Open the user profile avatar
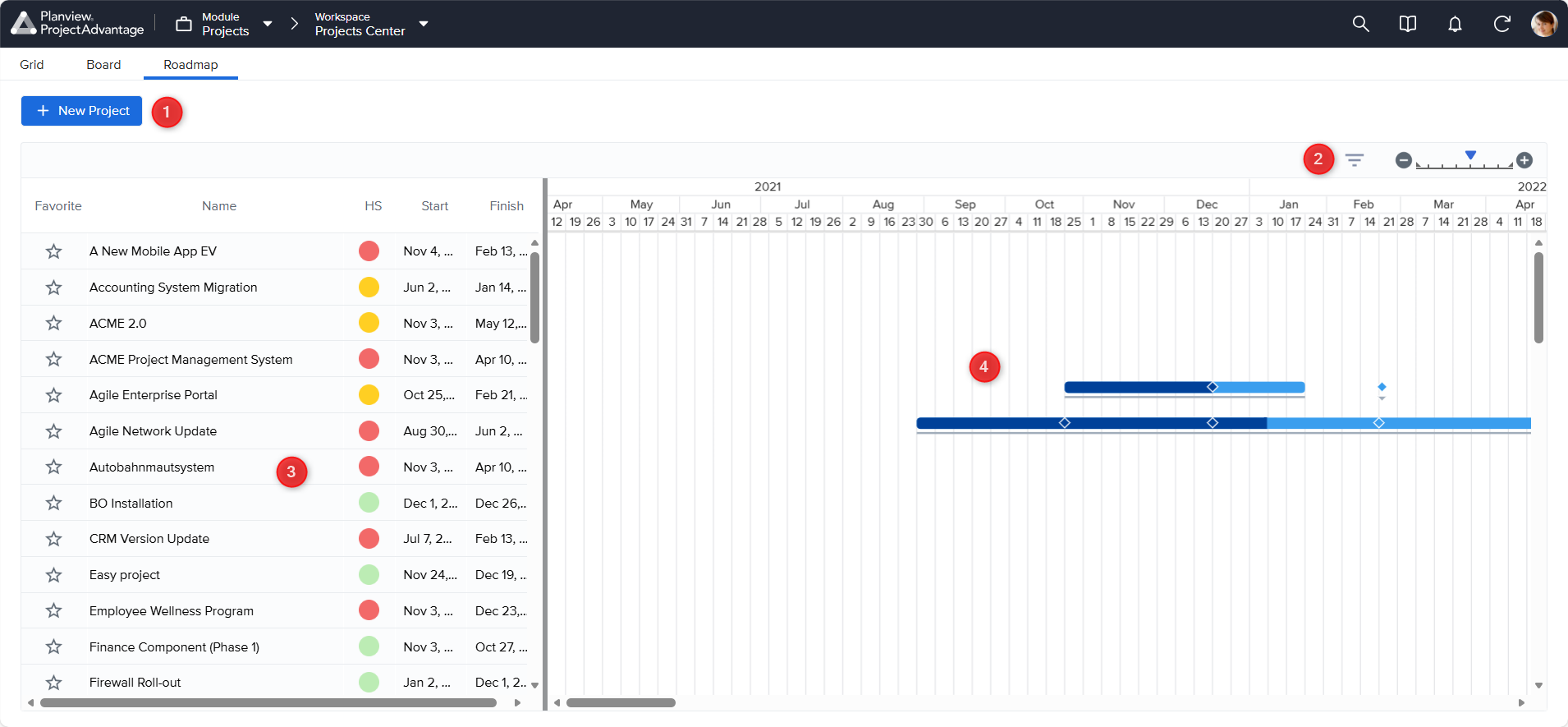This screenshot has width=1568, height=727. coord(1543,24)
